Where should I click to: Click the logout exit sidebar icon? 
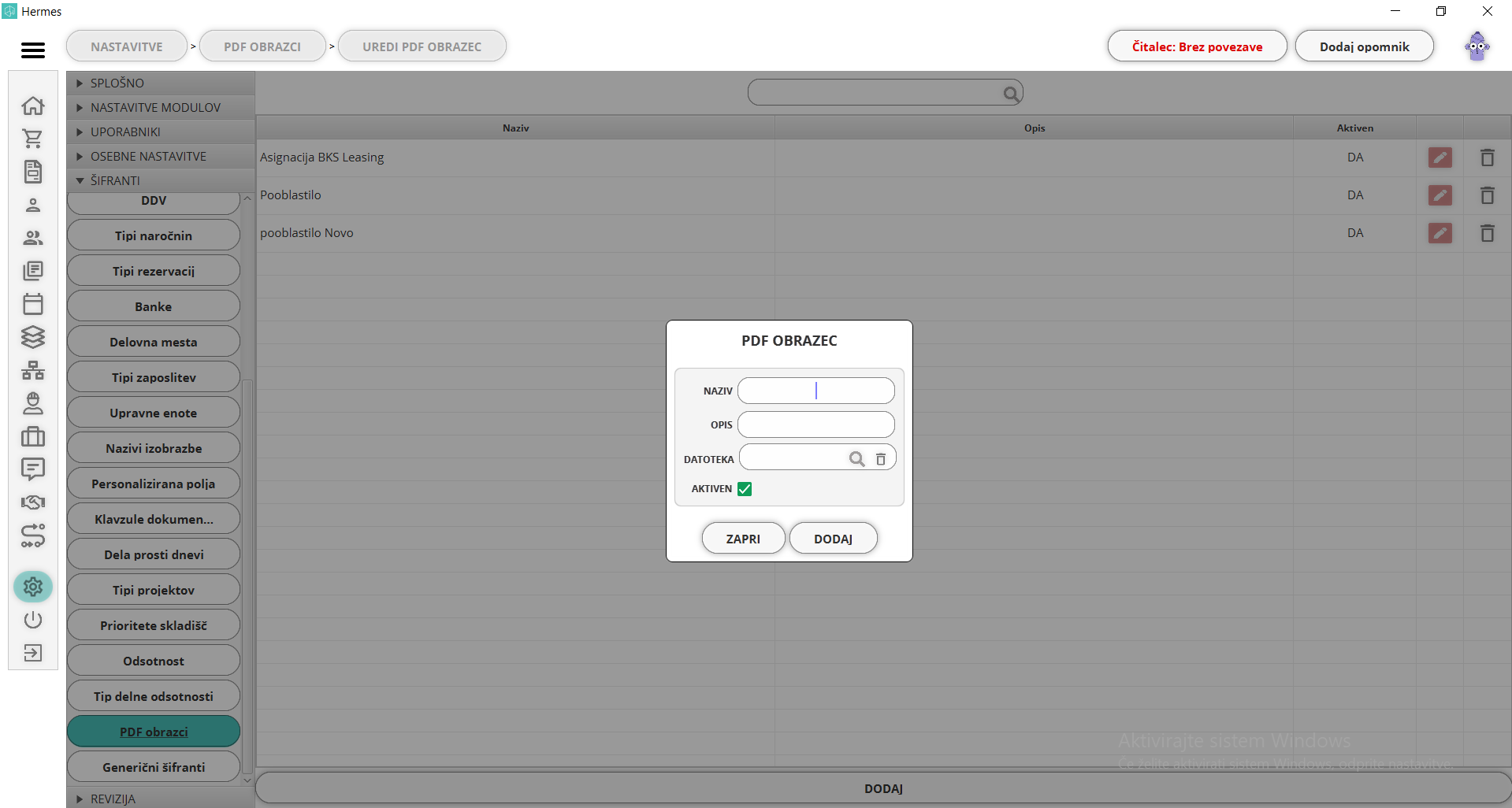pos(33,653)
